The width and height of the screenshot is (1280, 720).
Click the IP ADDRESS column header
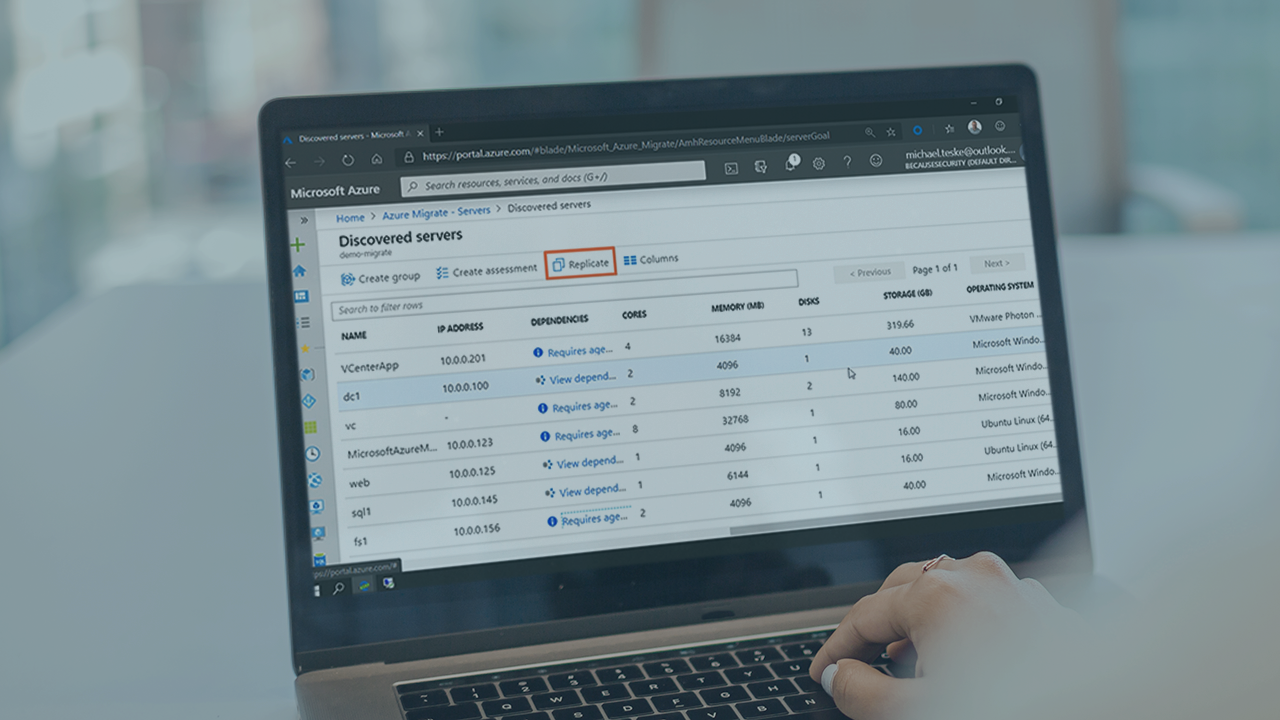point(460,328)
